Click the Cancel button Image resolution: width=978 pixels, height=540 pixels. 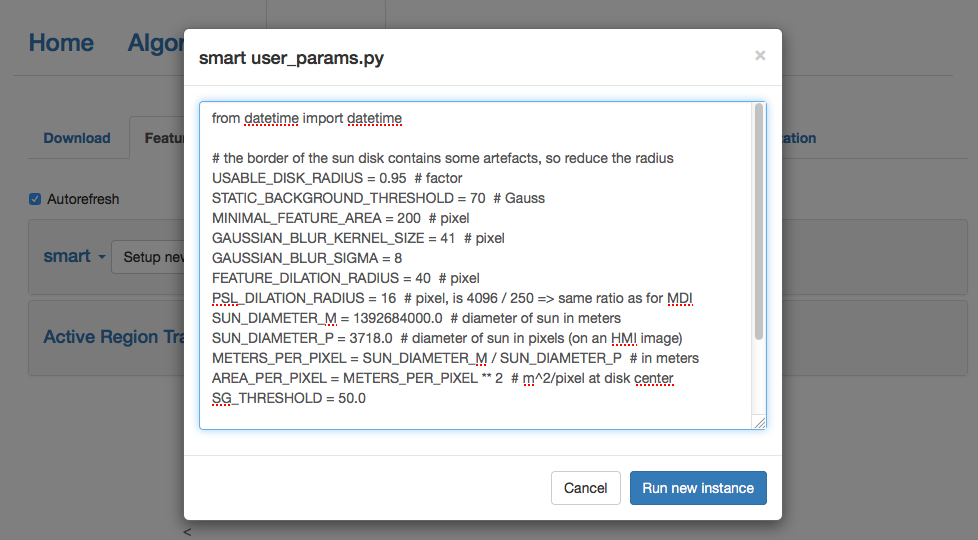(585, 488)
